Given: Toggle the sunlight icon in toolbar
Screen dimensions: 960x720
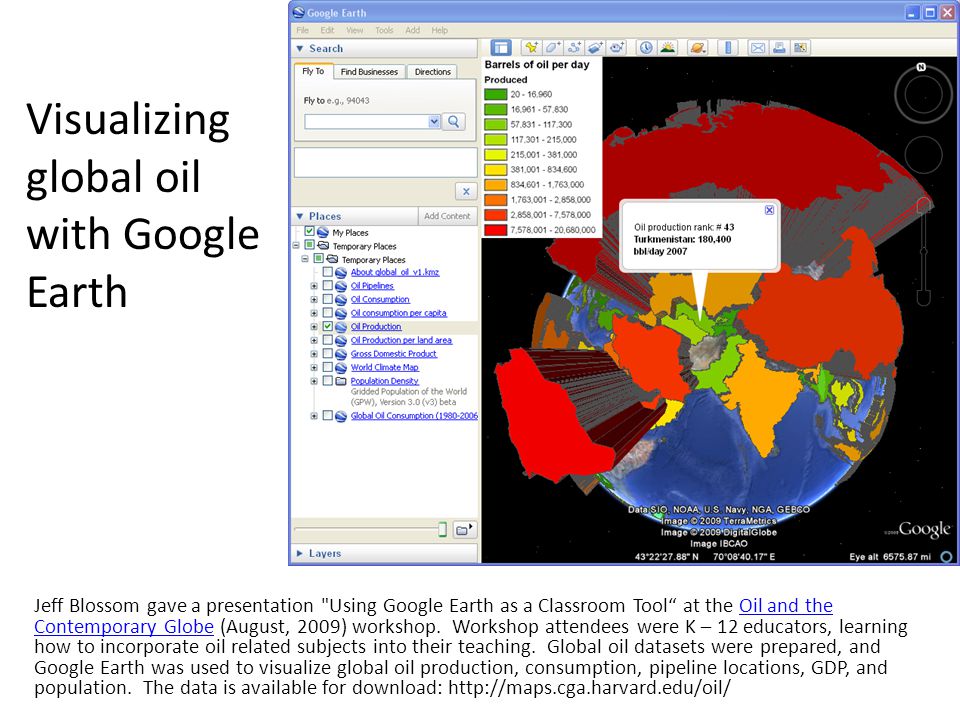Looking at the screenshot, I should pyautogui.click(x=667, y=48).
